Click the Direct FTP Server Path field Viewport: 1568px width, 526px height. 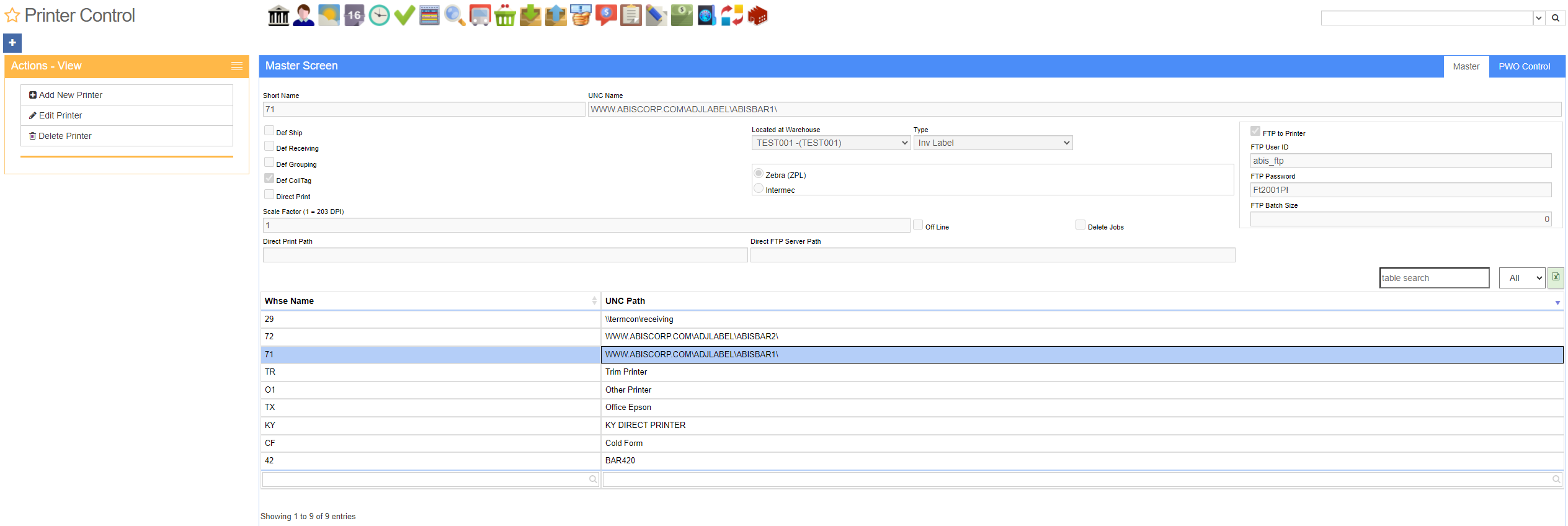point(992,255)
